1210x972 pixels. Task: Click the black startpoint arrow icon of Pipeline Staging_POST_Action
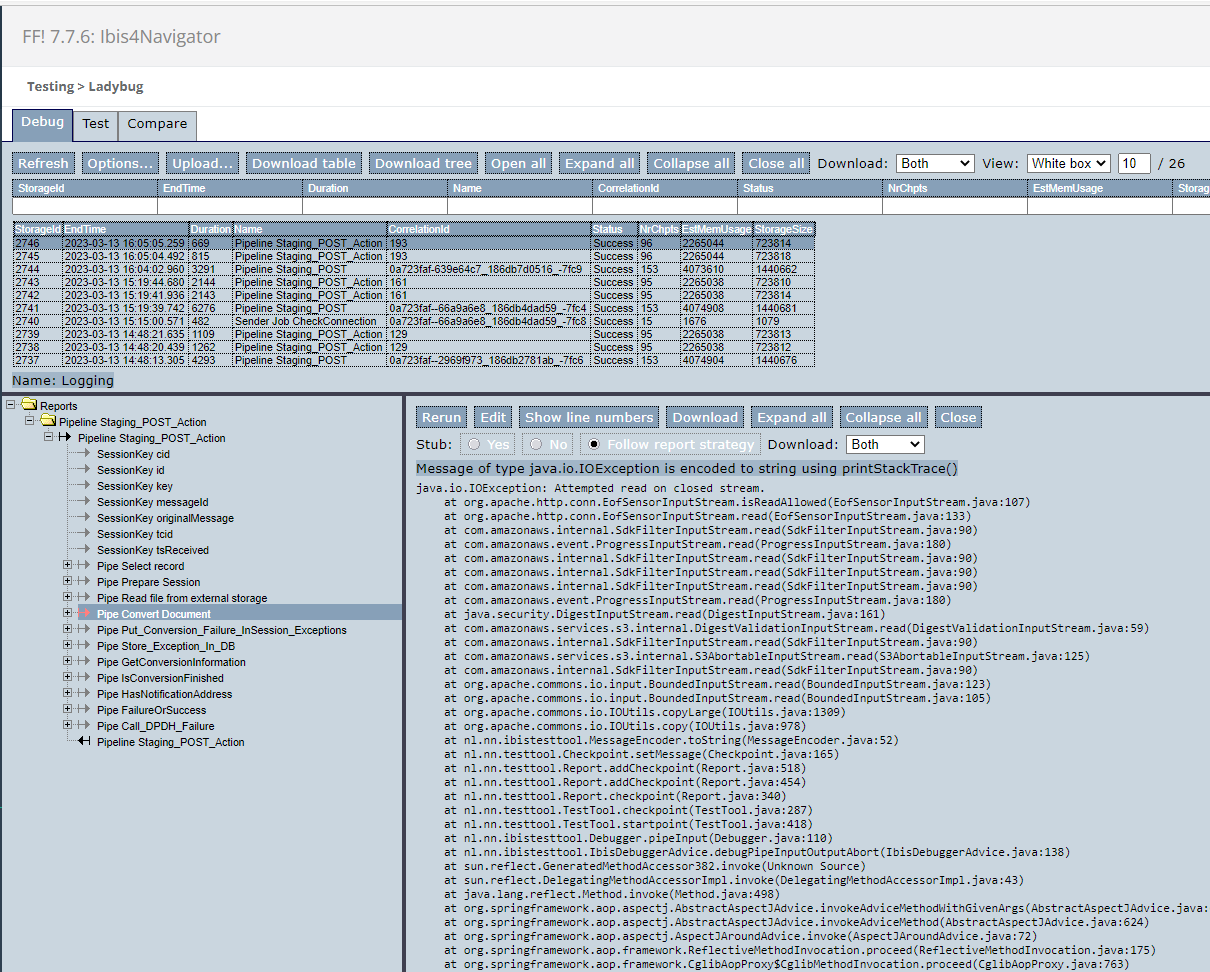coord(65,438)
